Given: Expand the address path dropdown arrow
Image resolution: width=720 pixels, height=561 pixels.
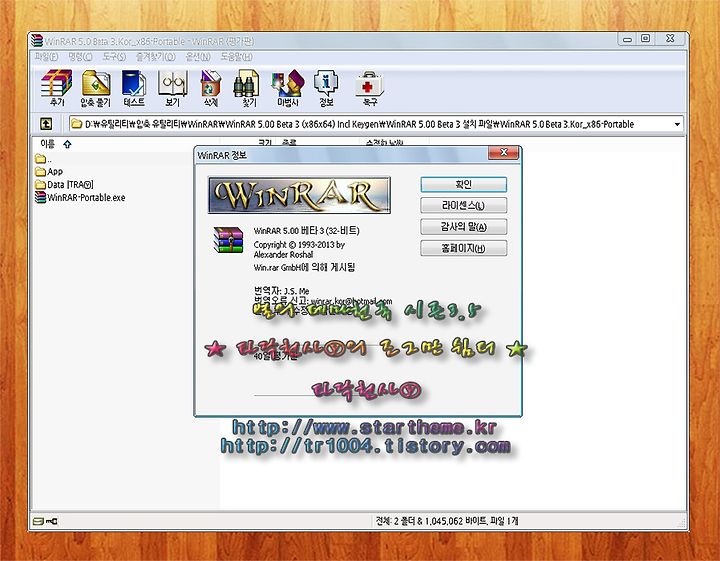Looking at the screenshot, I should tap(677, 124).
